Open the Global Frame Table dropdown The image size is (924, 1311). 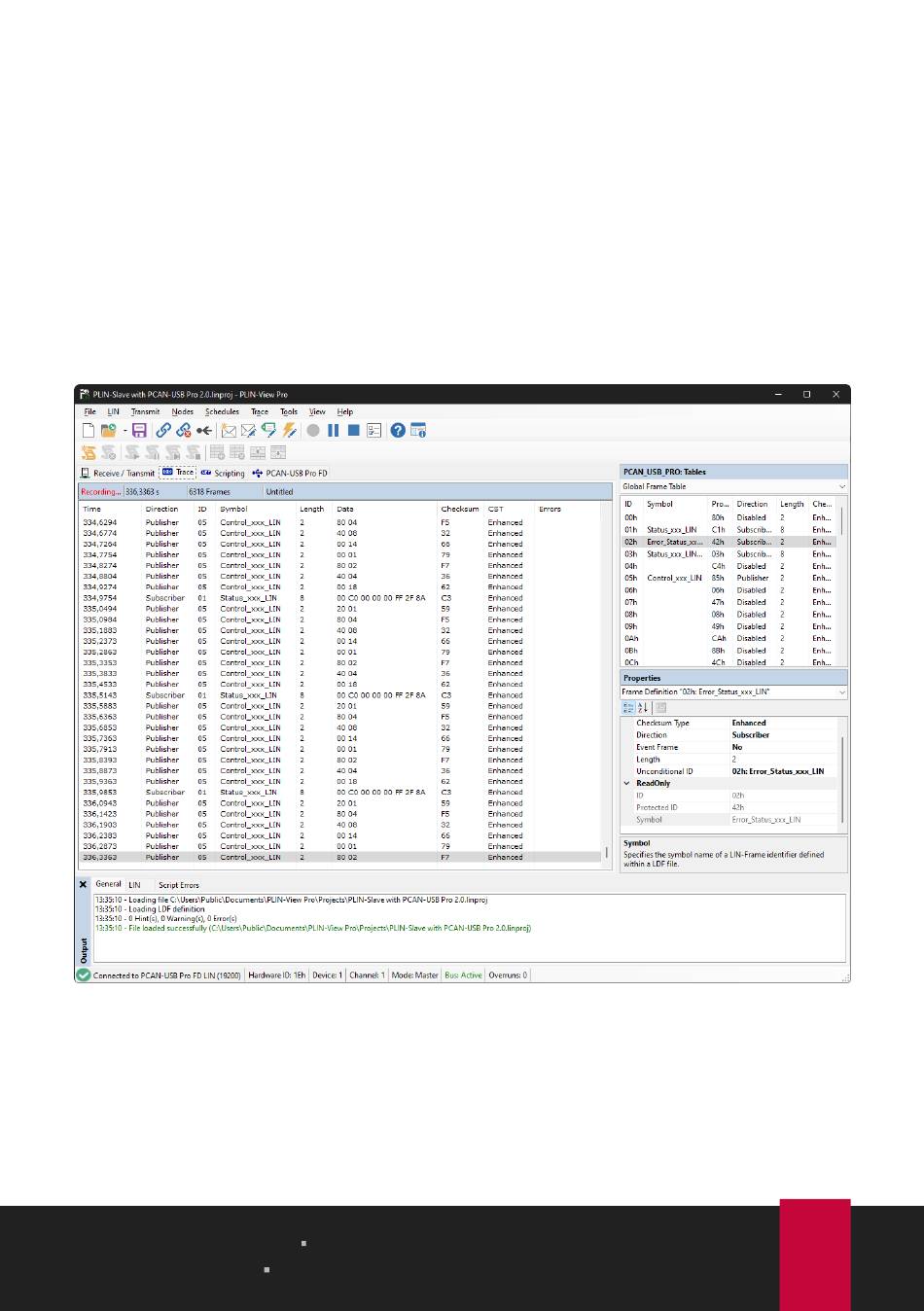841,486
